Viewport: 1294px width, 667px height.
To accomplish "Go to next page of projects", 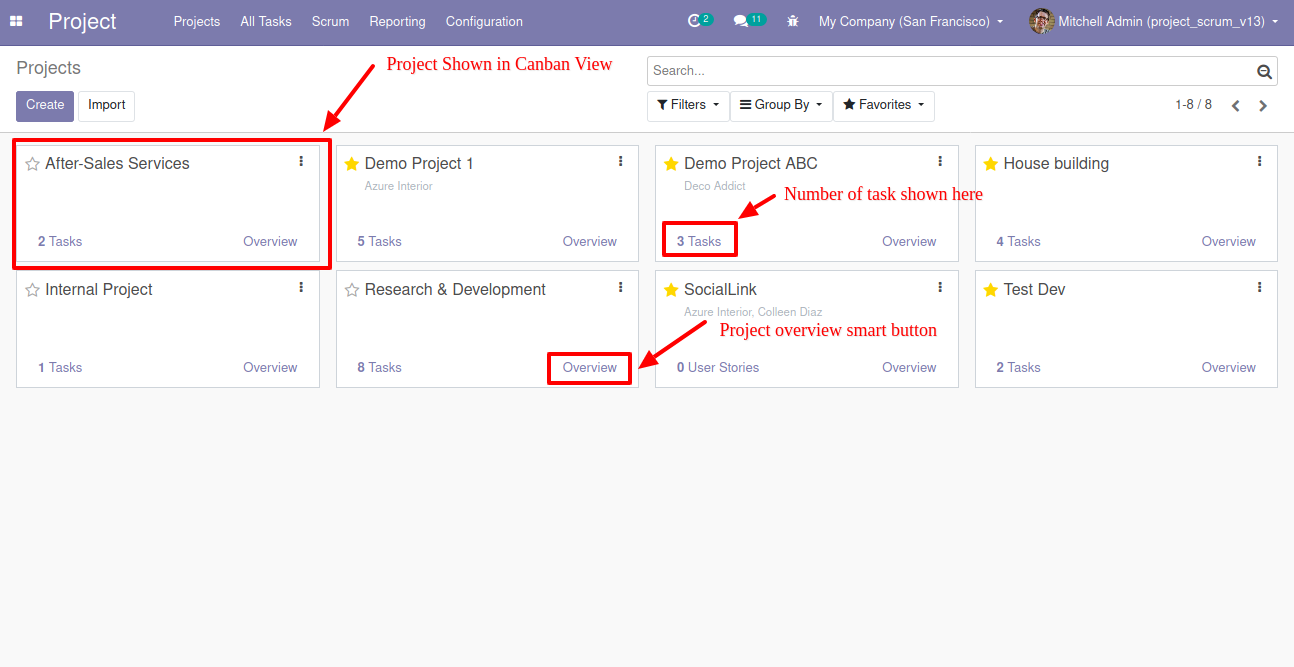I will click(x=1263, y=104).
